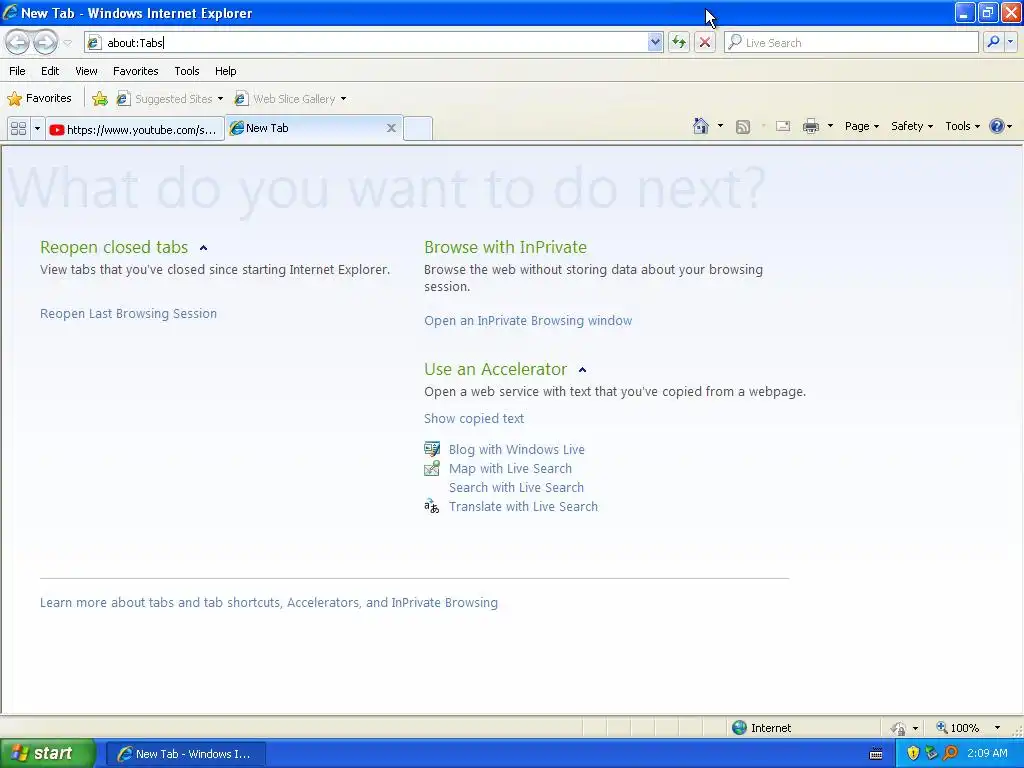Click the Search magnifier button
This screenshot has width=1024, height=768.
(993, 42)
